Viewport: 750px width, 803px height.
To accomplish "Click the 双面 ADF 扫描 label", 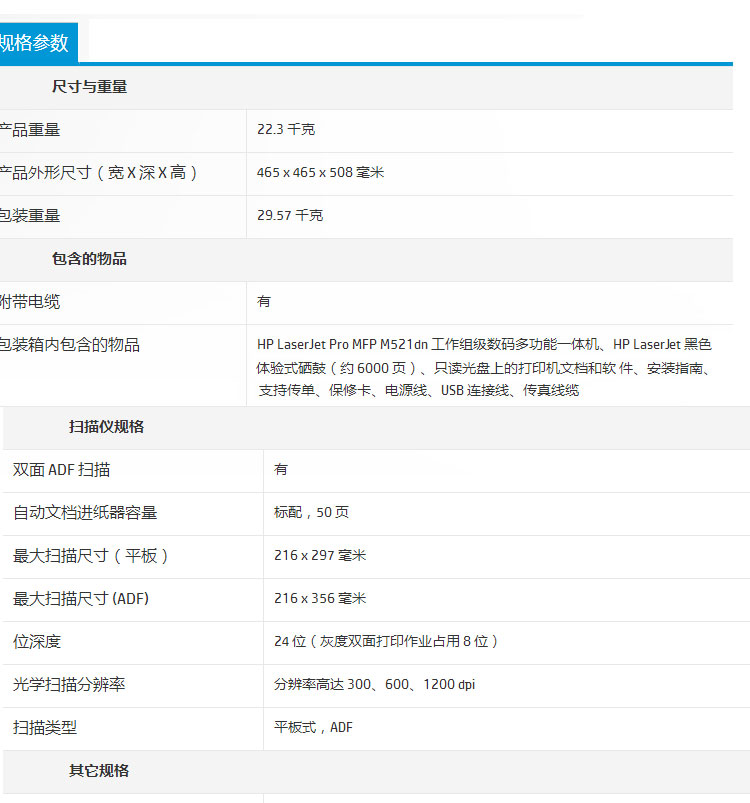I will (x=61, y=470).
